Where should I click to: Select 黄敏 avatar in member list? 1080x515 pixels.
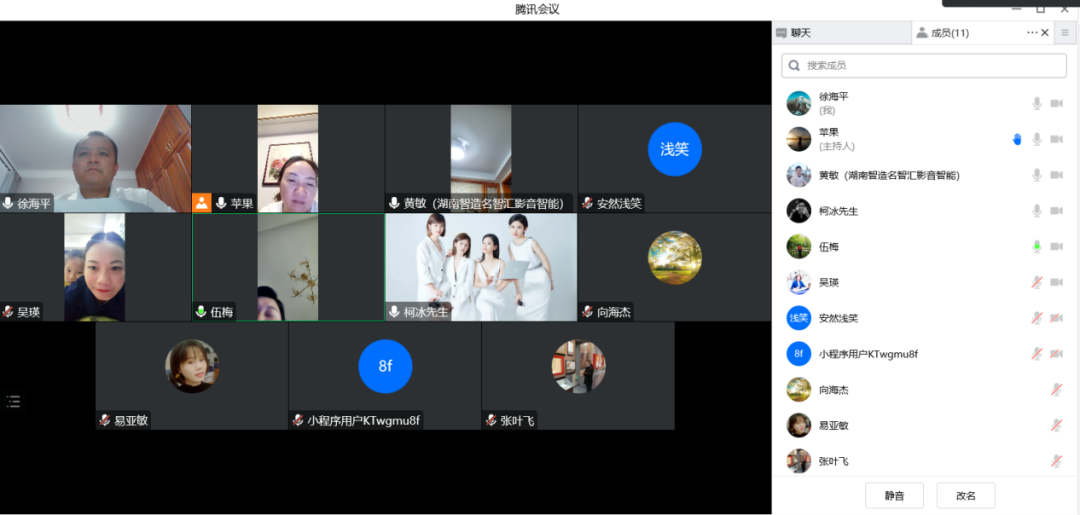tap(799, 175)
